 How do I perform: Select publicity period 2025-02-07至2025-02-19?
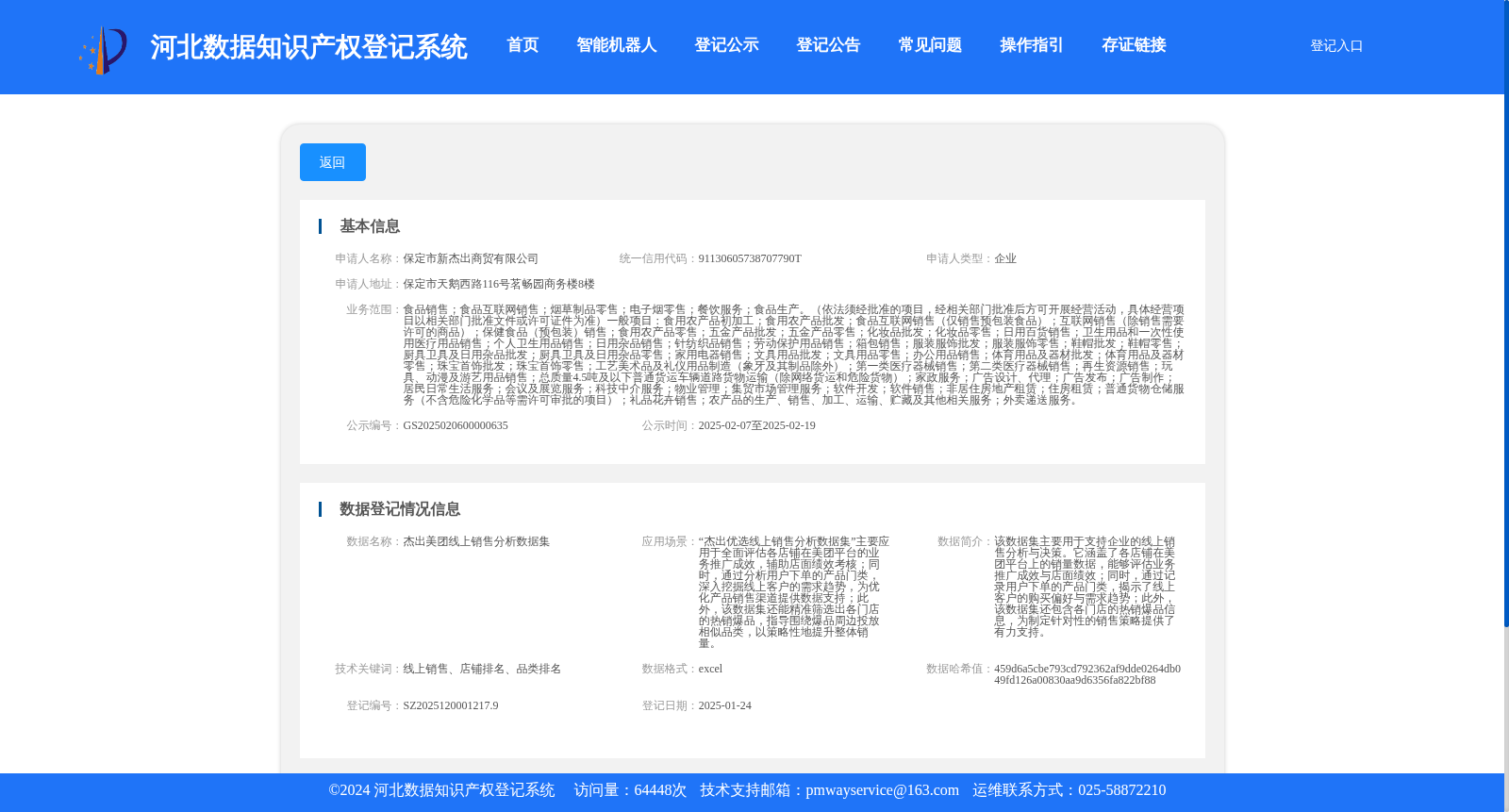point(757,425)
